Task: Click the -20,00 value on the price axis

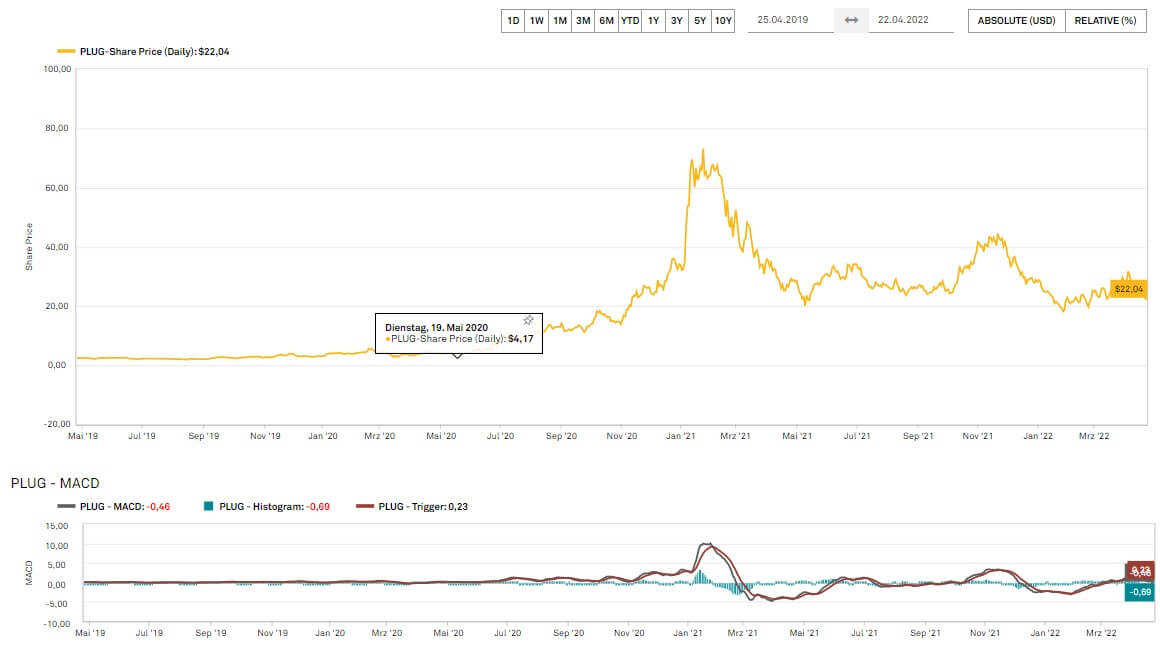Action: [x=58, y=424]
